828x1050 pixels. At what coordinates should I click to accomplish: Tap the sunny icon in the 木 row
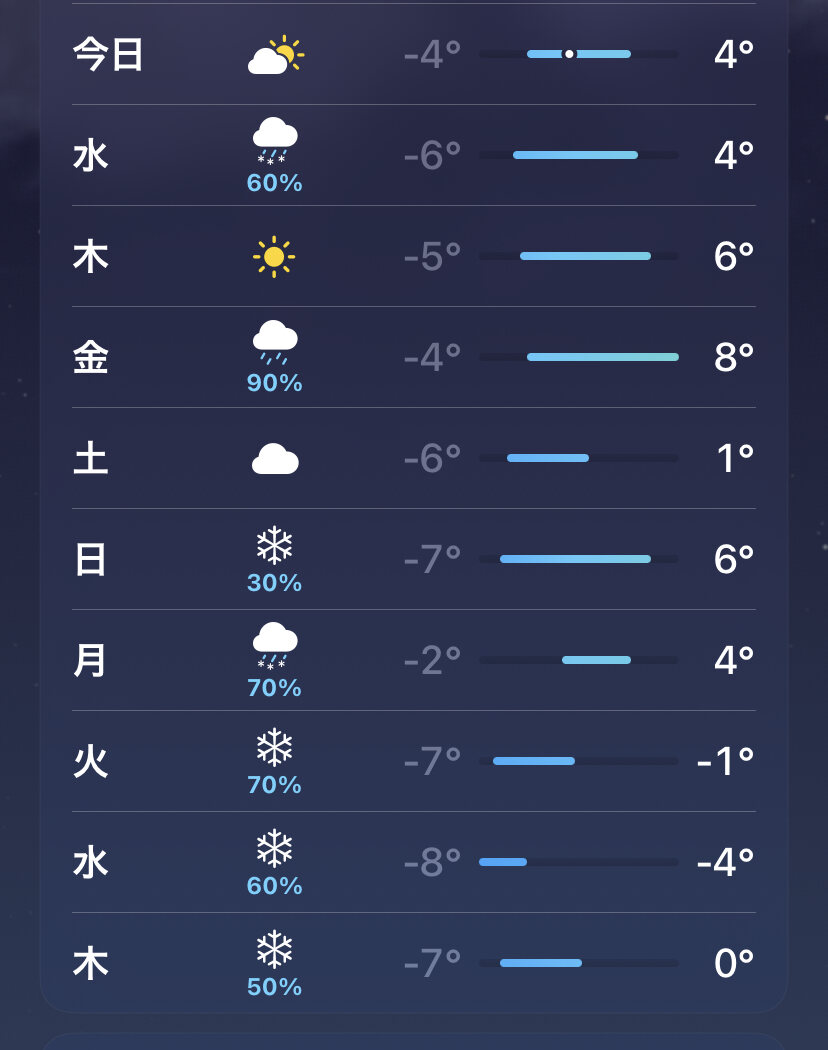click(x=274, y=257)
